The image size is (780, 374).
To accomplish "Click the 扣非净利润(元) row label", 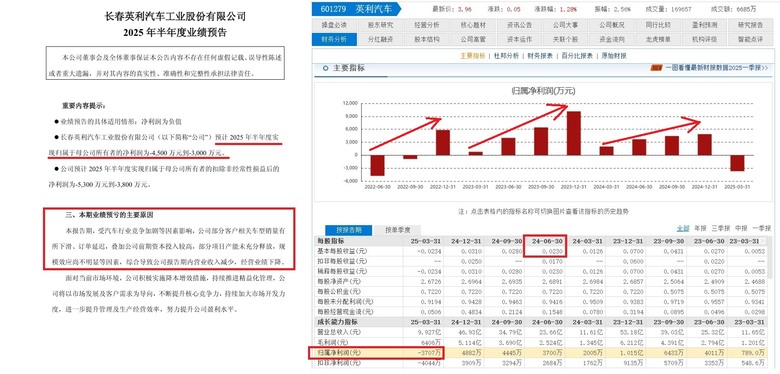I will click(338, 363).
